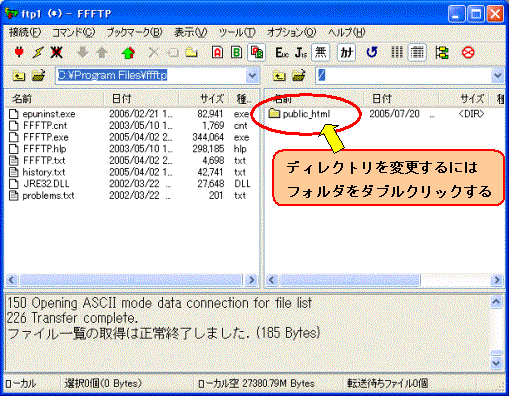Go up one folder in remote pane
The height and width of the screenshot is (396, 509).
pos(279,76)
